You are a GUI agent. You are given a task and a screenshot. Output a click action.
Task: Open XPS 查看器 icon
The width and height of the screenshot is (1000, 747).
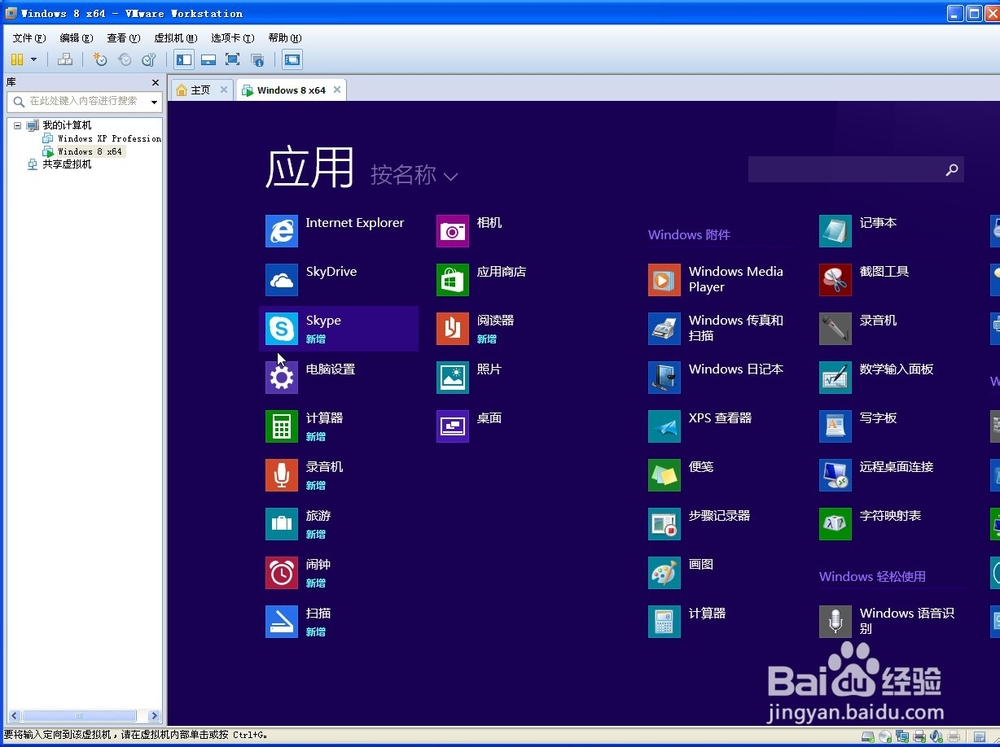[664, 426]
